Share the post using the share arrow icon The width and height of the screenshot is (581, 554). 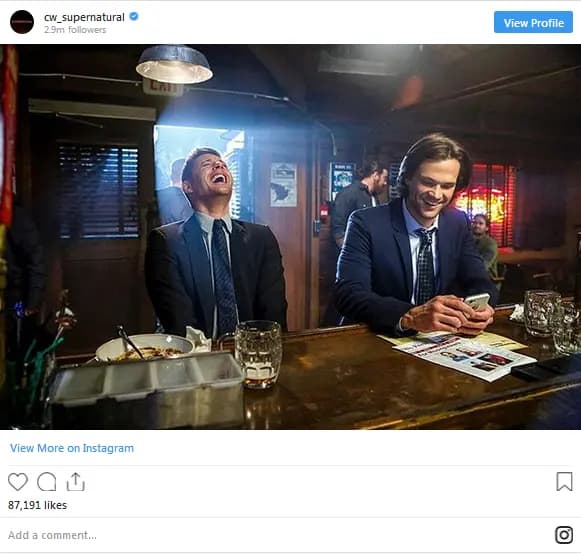coord(76,482)
